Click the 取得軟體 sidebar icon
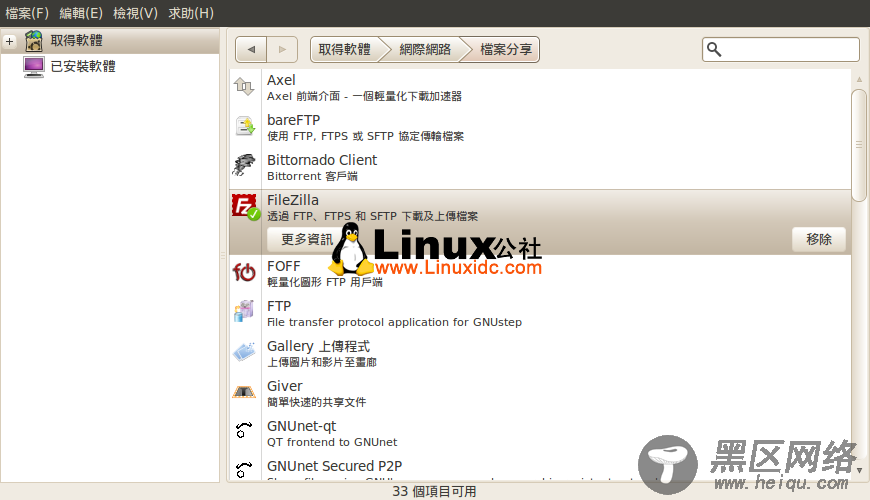This screenshot has width=870, height=500. click(x=34, y=41)
